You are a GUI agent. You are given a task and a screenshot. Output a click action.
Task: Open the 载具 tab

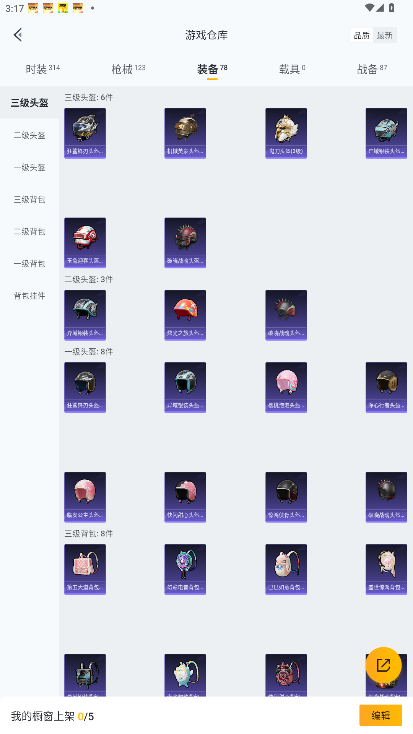coord(292,69)
